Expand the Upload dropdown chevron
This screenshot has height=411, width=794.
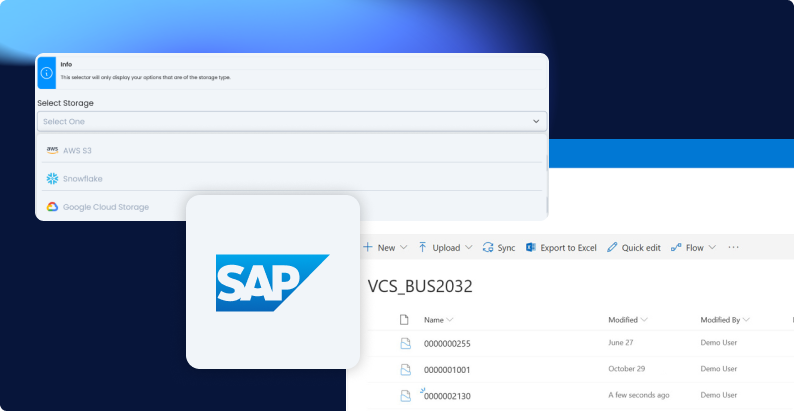click(468, 248)
